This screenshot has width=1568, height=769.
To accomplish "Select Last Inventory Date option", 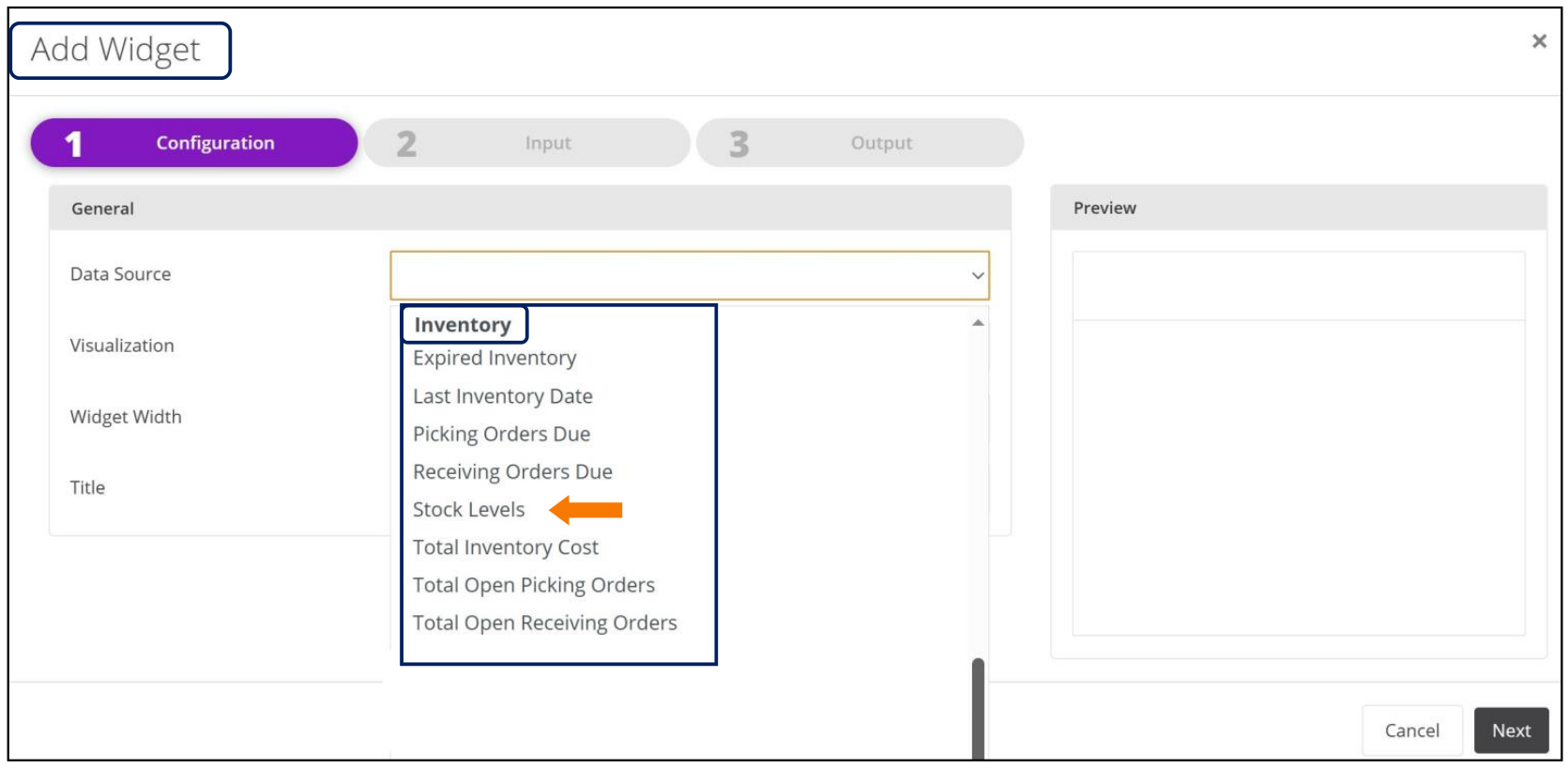I will click(503, 396).
